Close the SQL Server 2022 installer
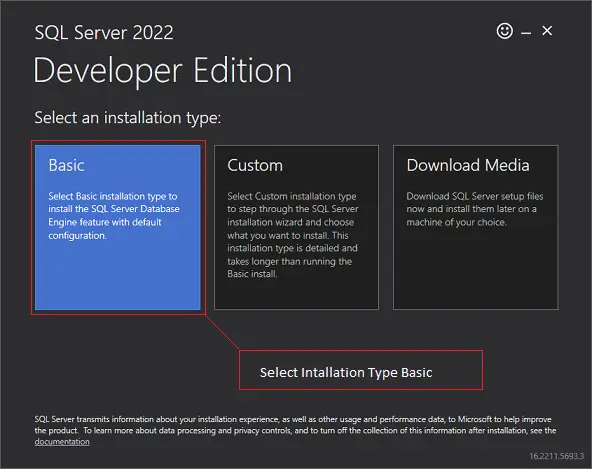Image resolution: width=592 pixels, height=469 pixels. click(547, 31)
